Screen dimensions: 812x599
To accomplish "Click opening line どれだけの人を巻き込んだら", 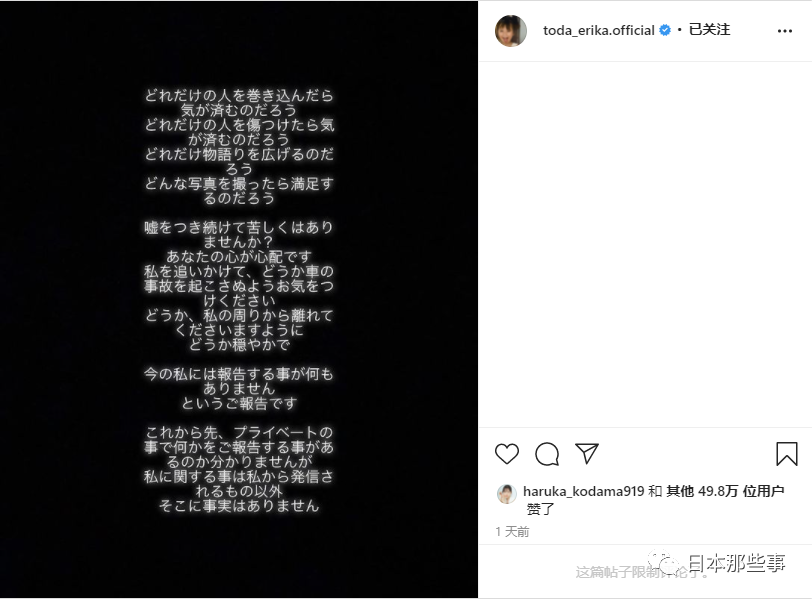I will click(x=239, y=95).
